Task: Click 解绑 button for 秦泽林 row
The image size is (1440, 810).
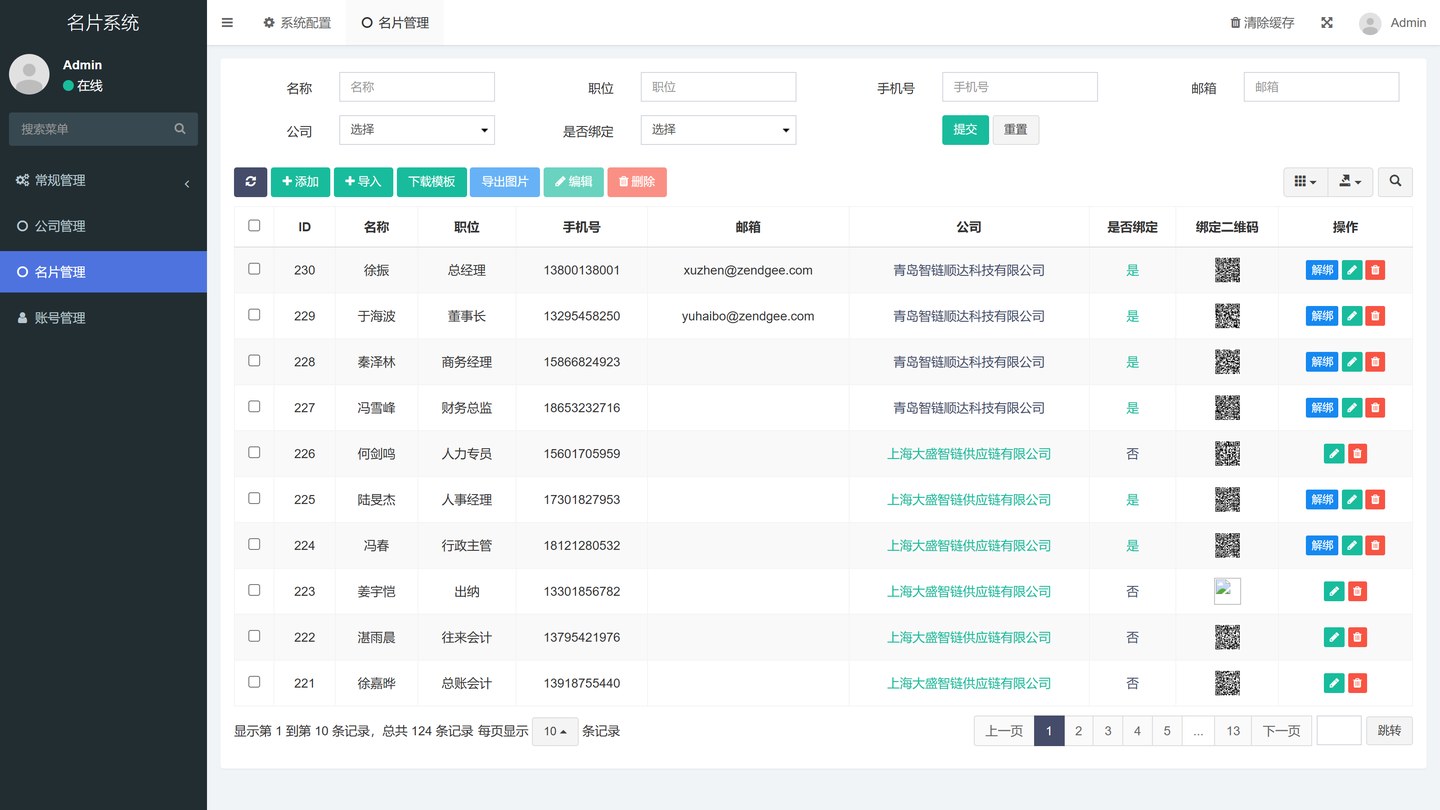Action: tap(1322, 362)
